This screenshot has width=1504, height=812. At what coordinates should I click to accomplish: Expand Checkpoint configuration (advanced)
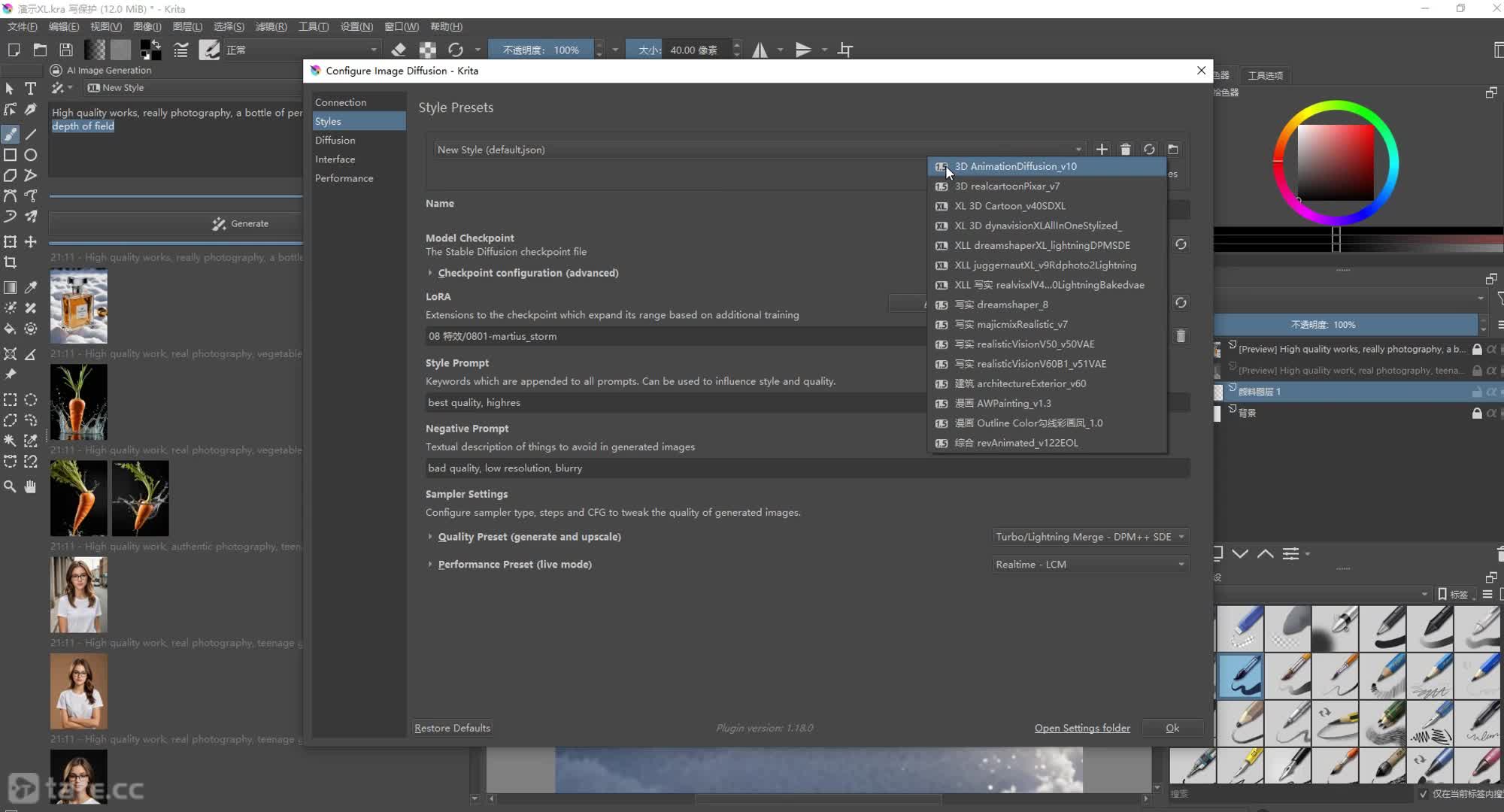tap(430, 273)
